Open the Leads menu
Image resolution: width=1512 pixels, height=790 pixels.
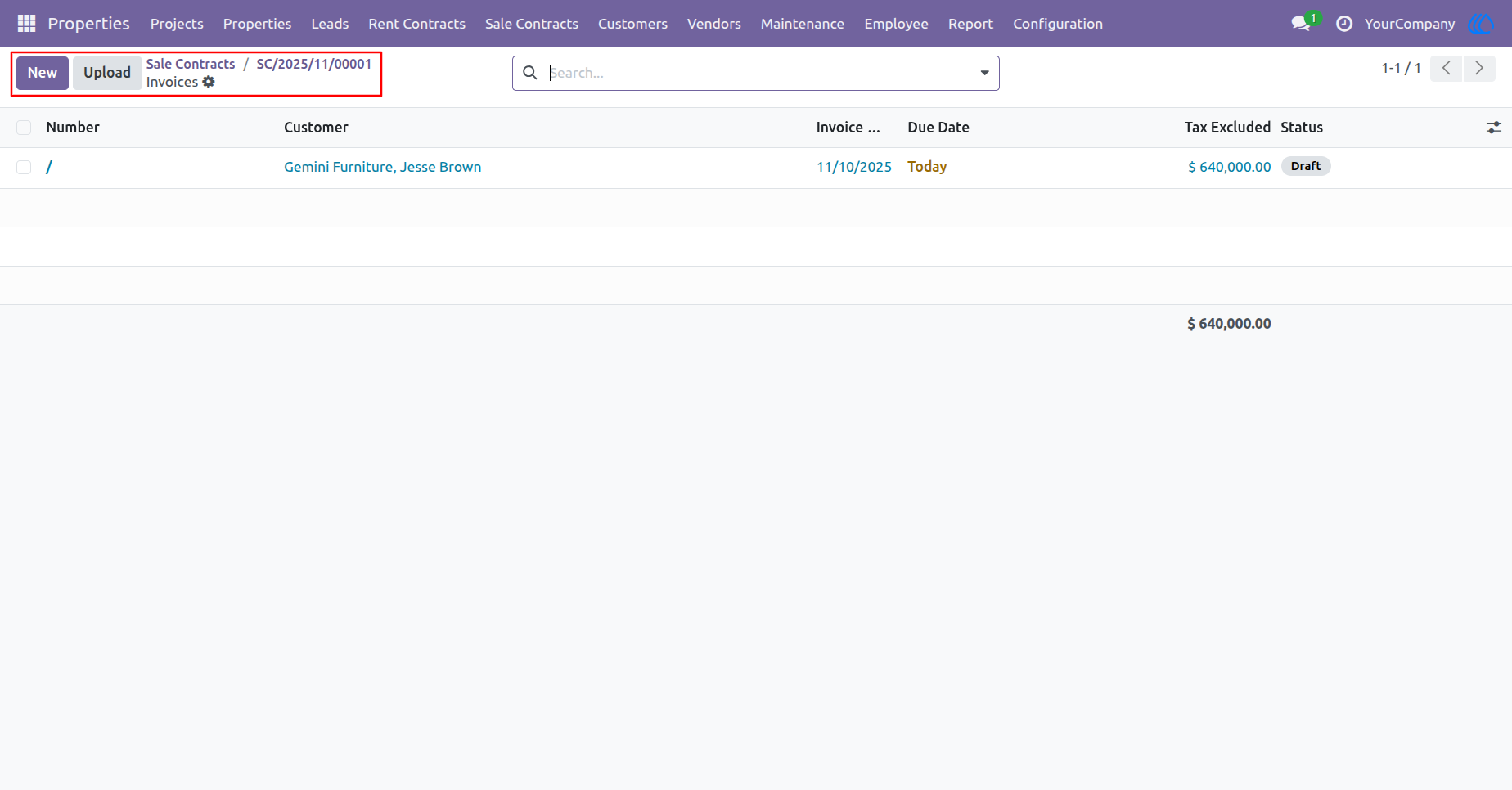(330, 24)
